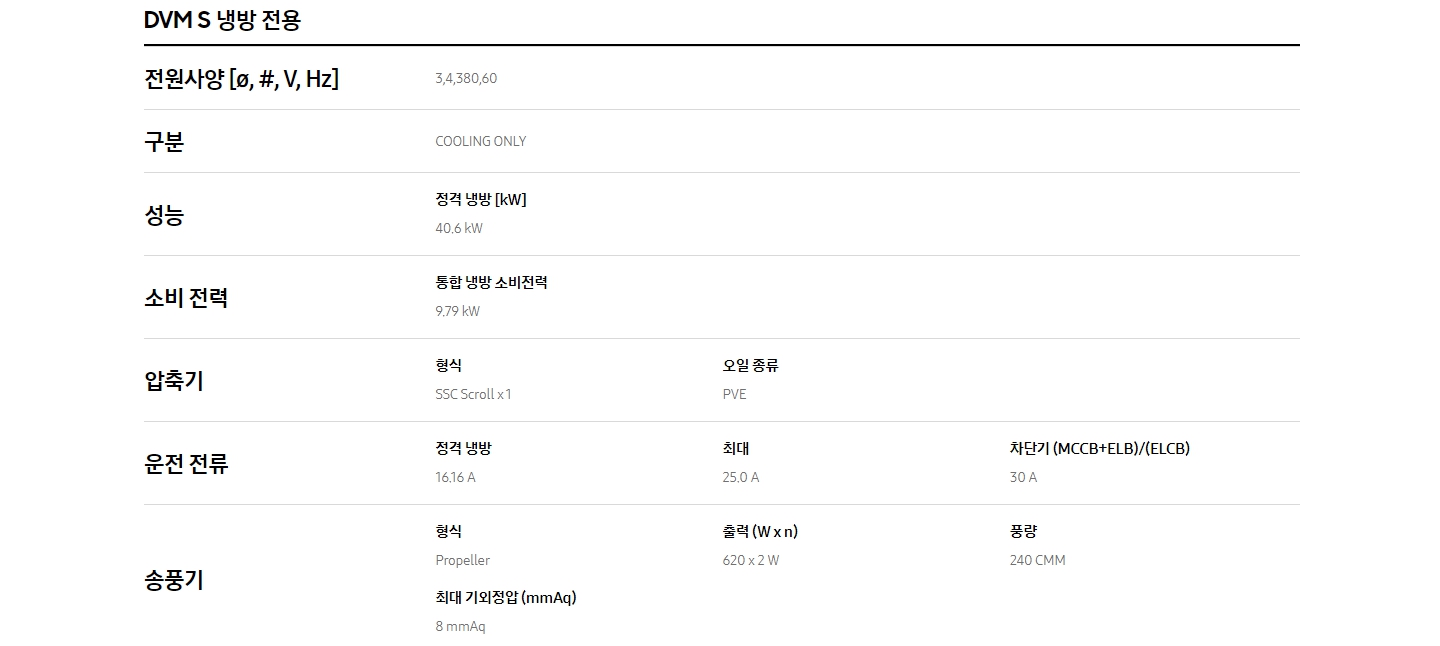The height and width of the screenshot is (646, 1440).
Task: Select the 압축기 row label
Action: pos(174,381)
